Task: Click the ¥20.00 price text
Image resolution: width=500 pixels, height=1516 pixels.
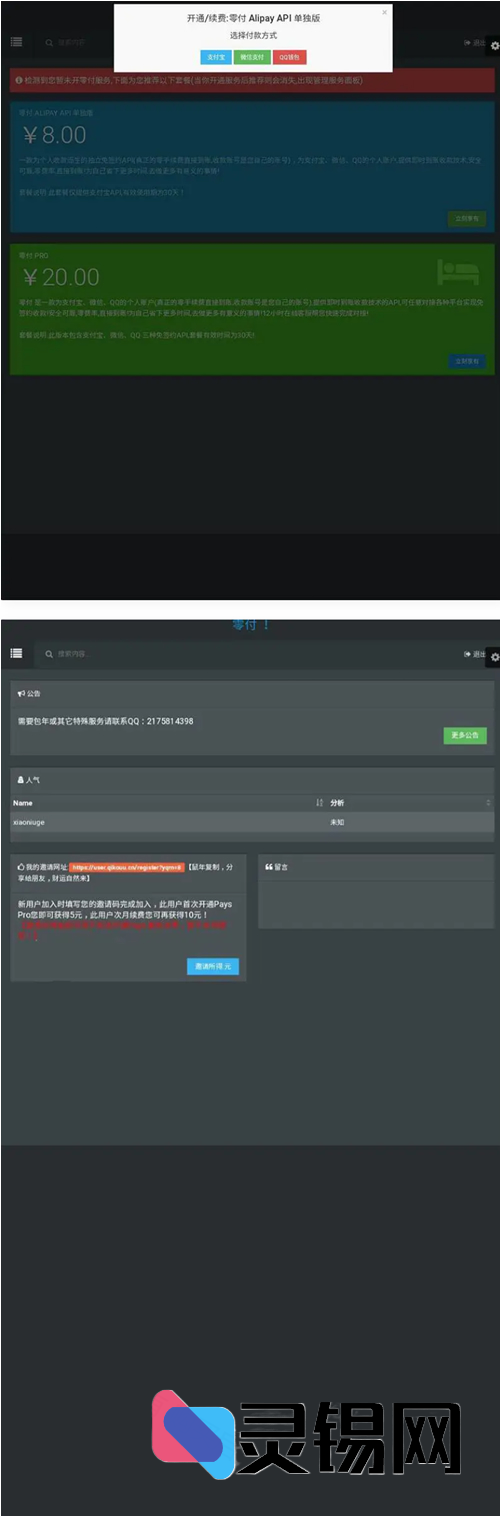Action: pos(60,276)
